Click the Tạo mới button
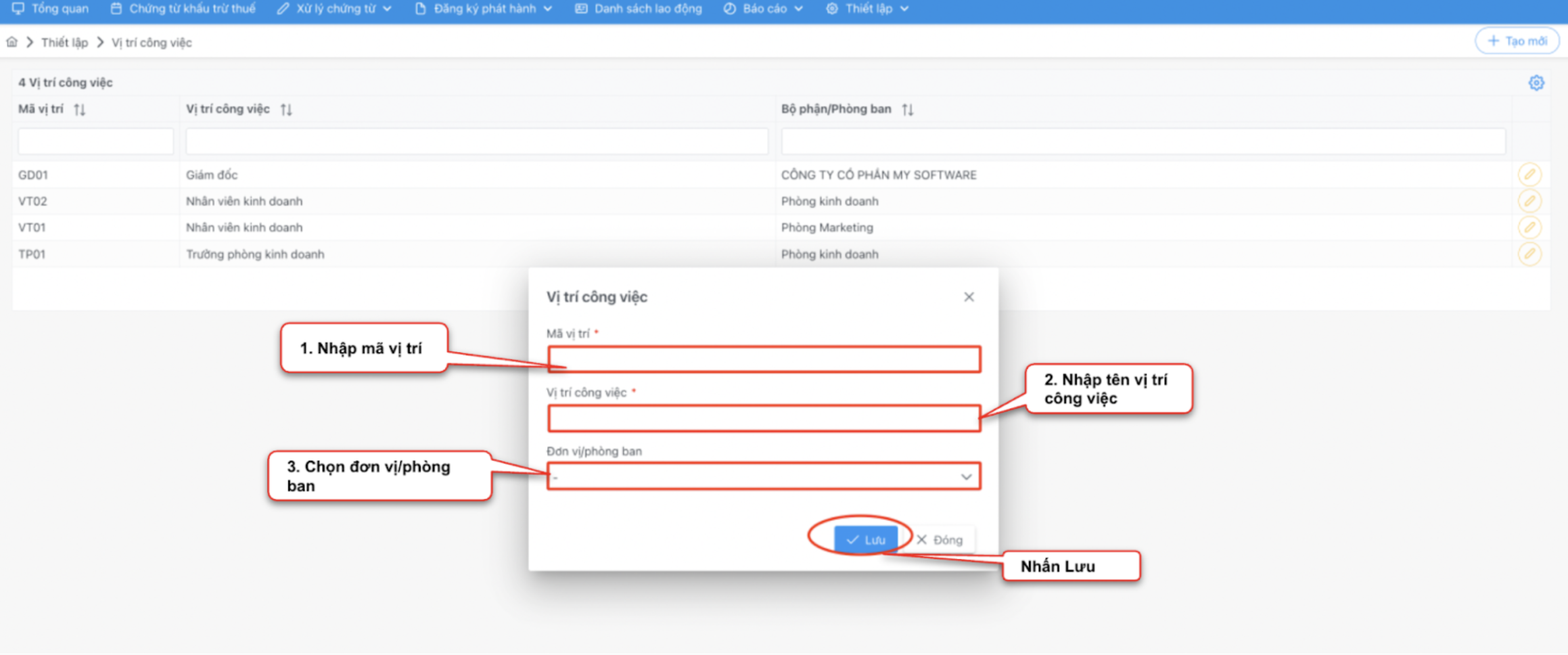This screenshot has width=1568, height=655. pyautogui.click(x=1517, y=41)
